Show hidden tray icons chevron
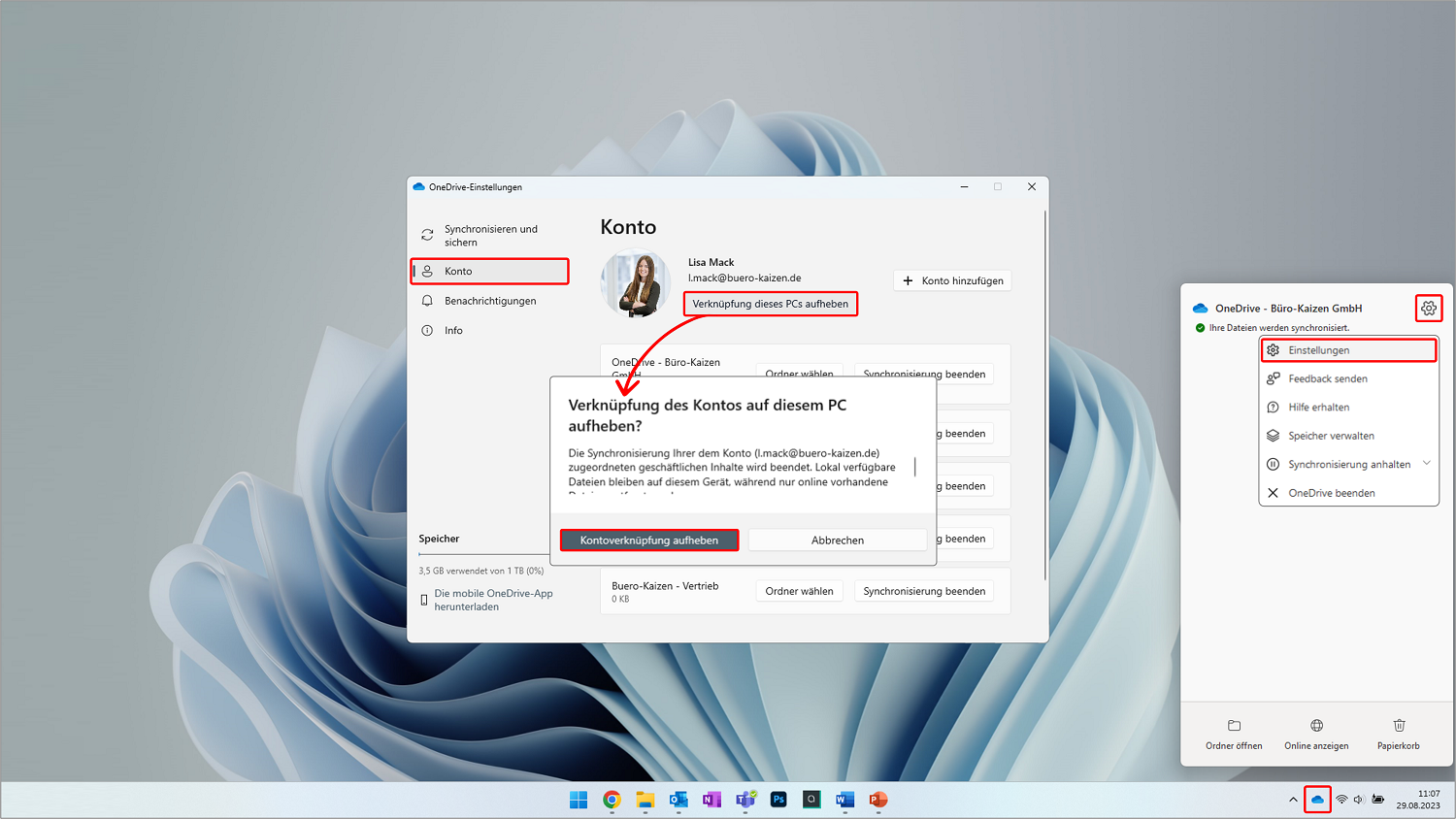The height and width of the screenshot is (819, 1456). 1293,800
